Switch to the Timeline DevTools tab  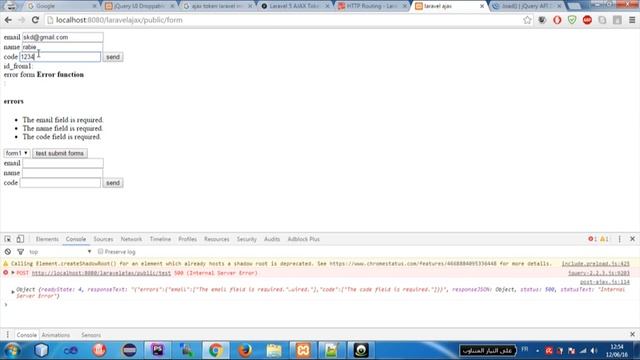tap(160, 239)
